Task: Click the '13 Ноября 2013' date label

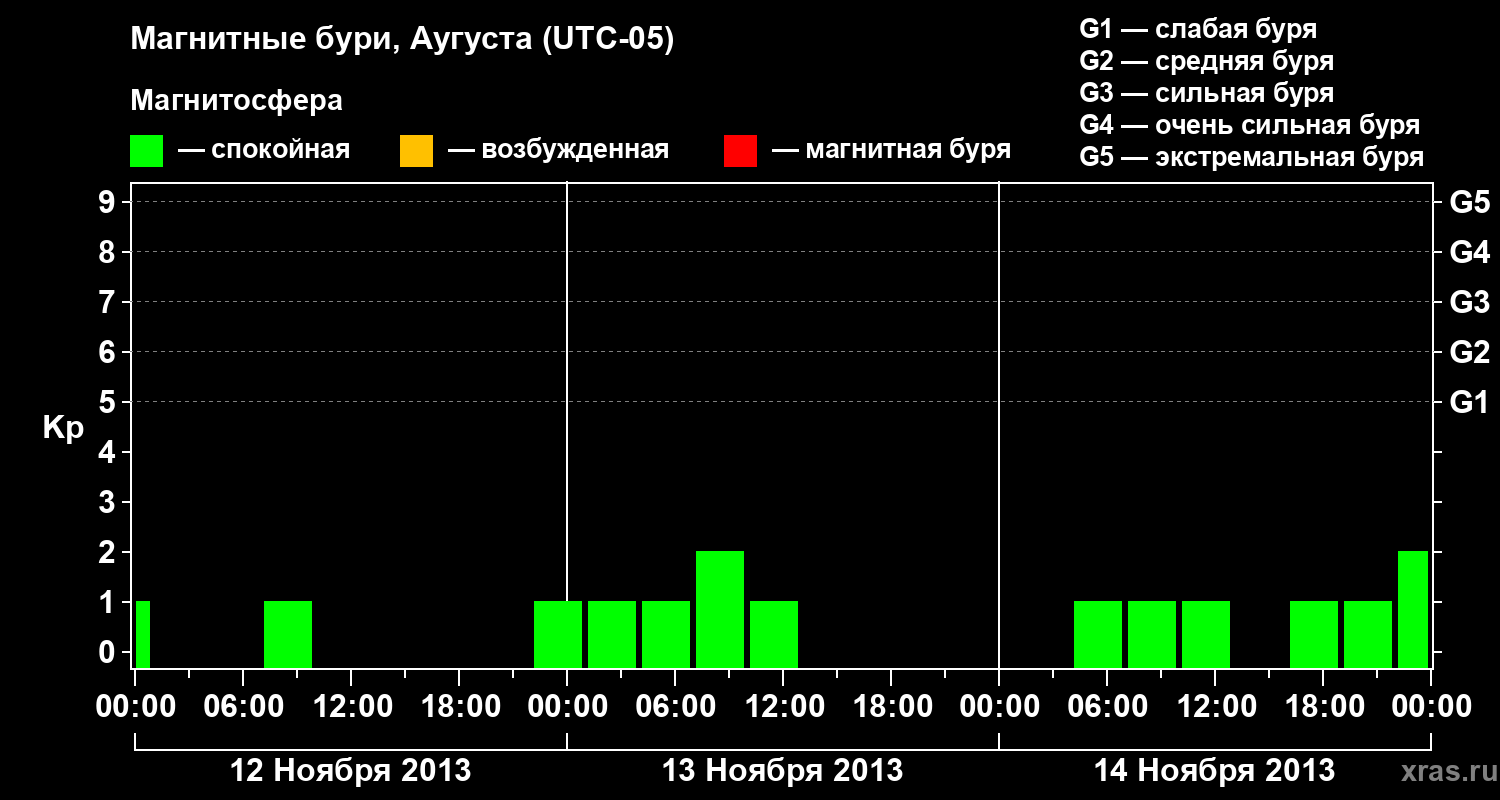Action: pyautogui.click(x=782, y=771)
